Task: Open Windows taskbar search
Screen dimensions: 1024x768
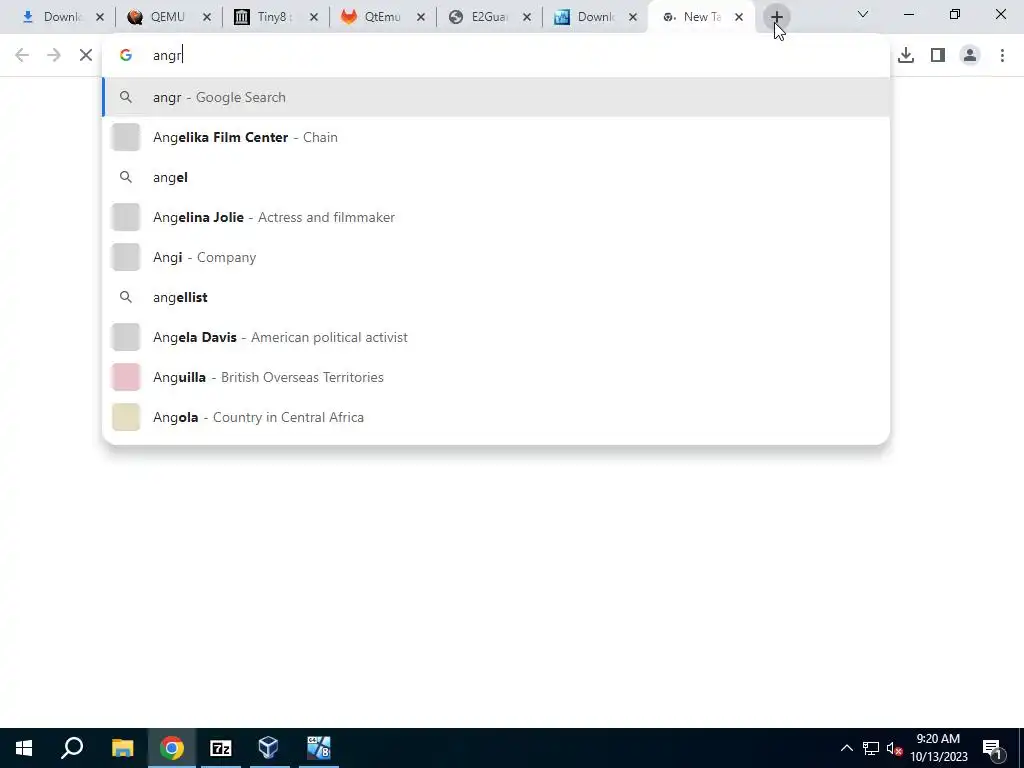Action: (x=72, y=748)
